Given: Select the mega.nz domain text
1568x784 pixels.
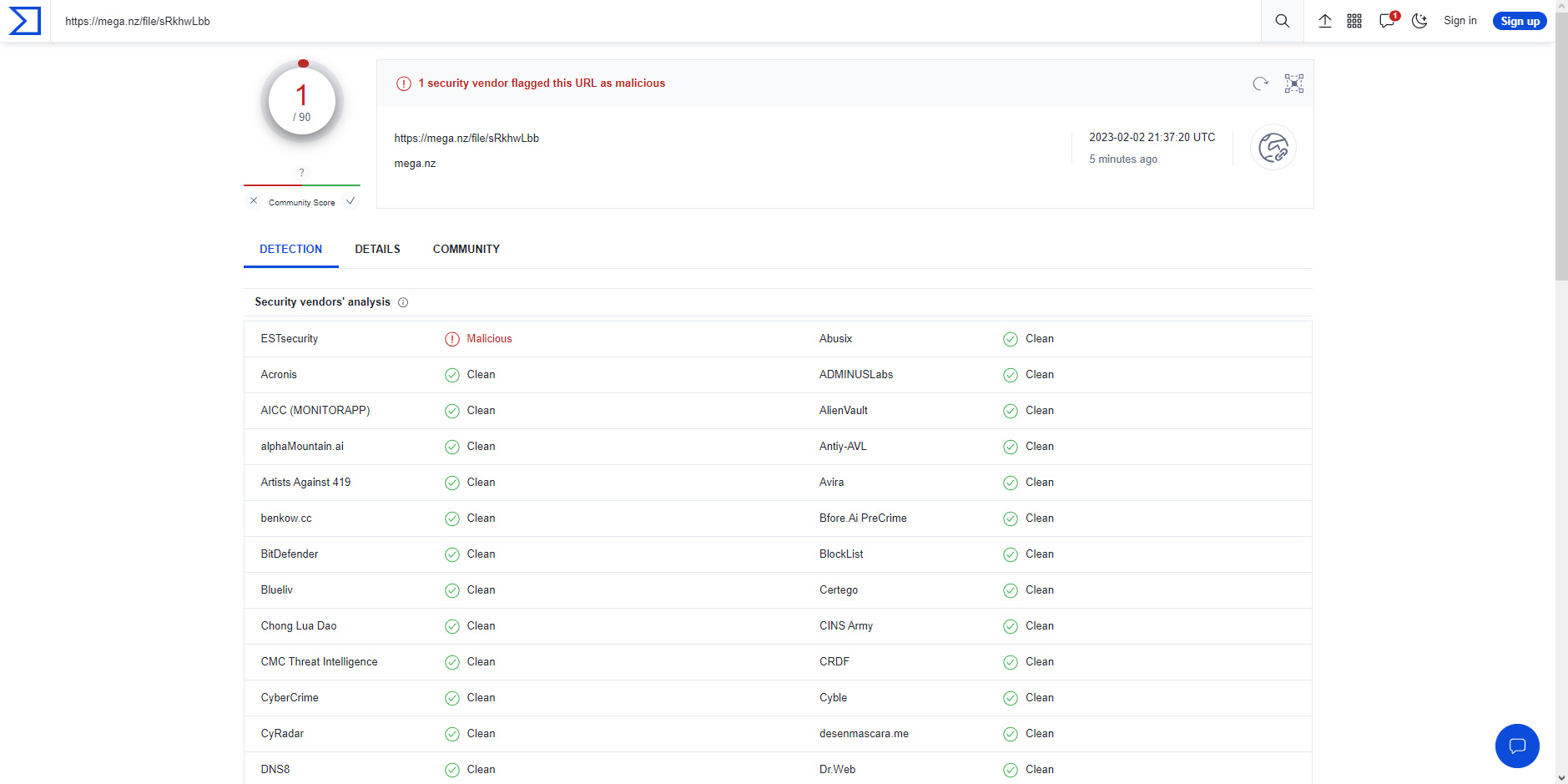Looking at the screenshot, I should click(415, 164).
